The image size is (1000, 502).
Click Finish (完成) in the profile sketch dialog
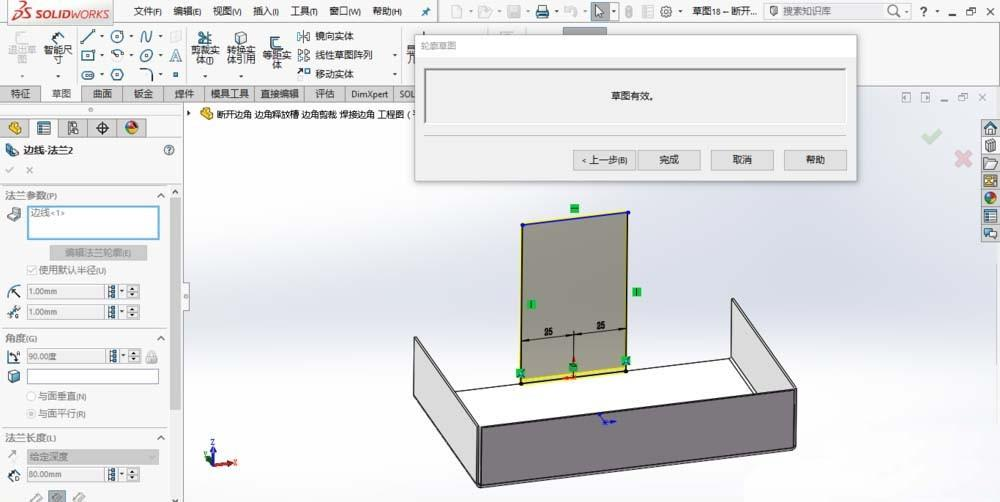click(668, 160)
